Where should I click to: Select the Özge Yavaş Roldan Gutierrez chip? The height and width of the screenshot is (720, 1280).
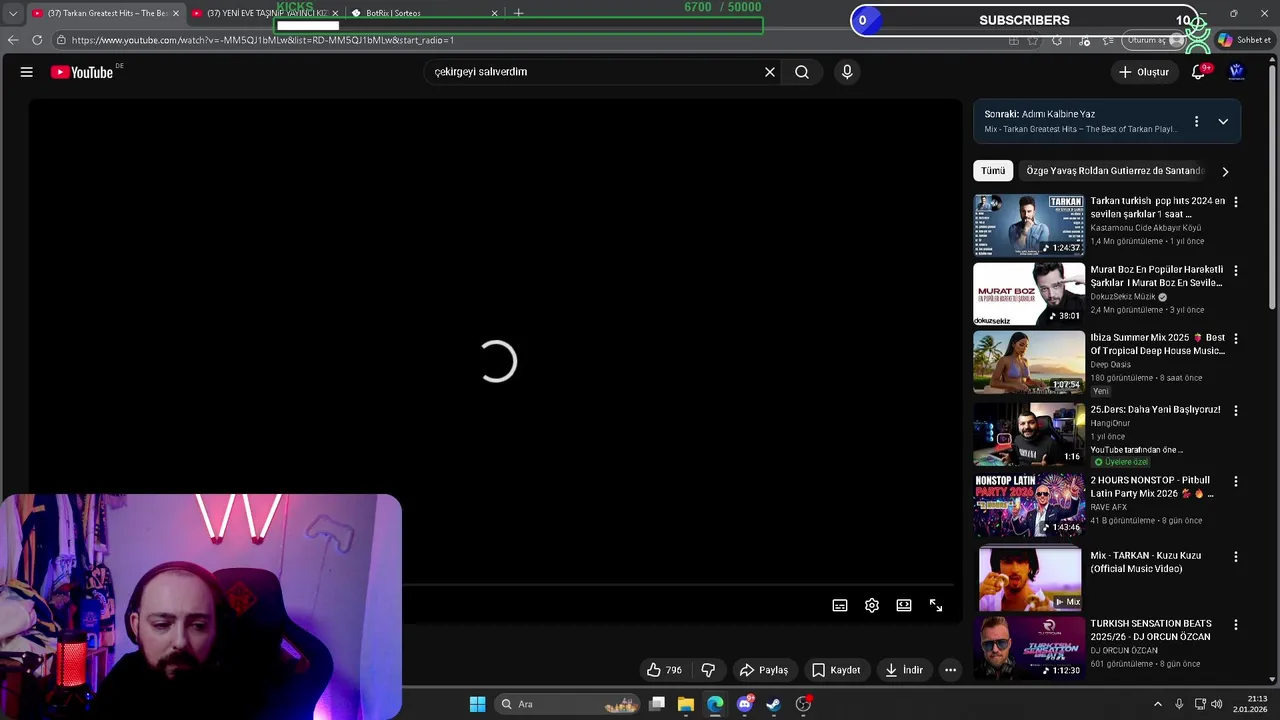1114,171
